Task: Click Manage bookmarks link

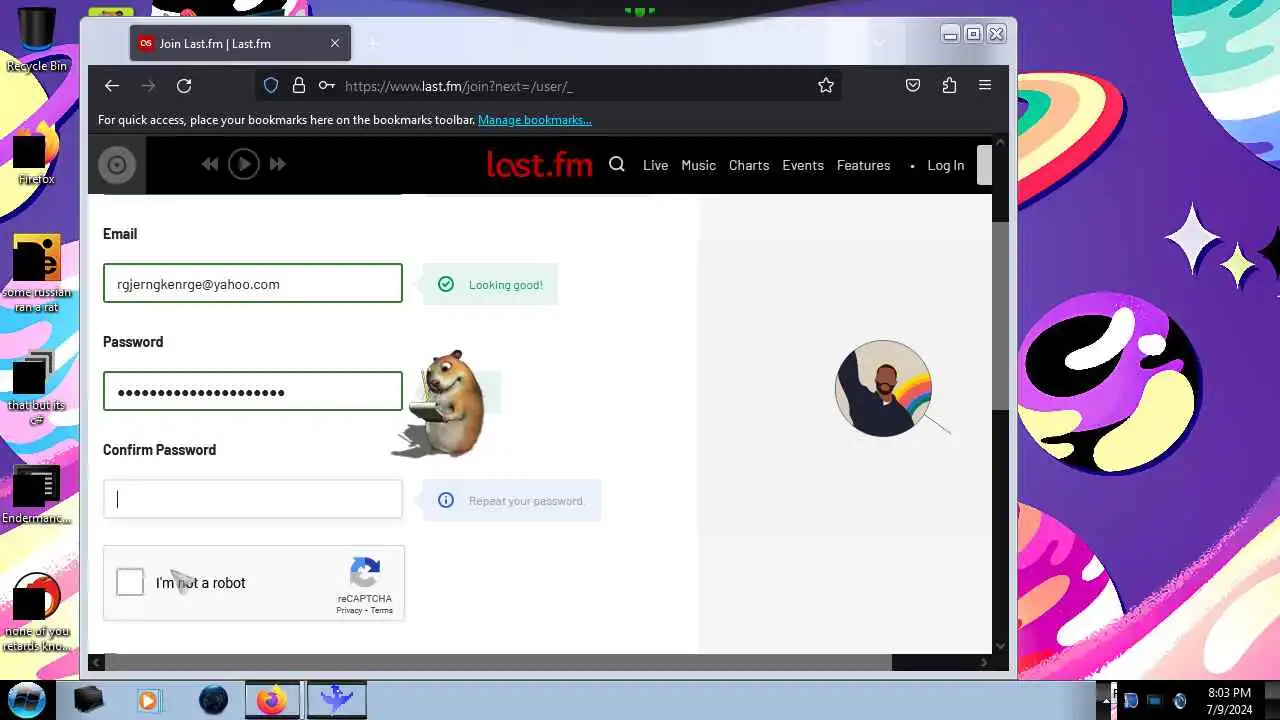Action: click(x=535, y=120)
